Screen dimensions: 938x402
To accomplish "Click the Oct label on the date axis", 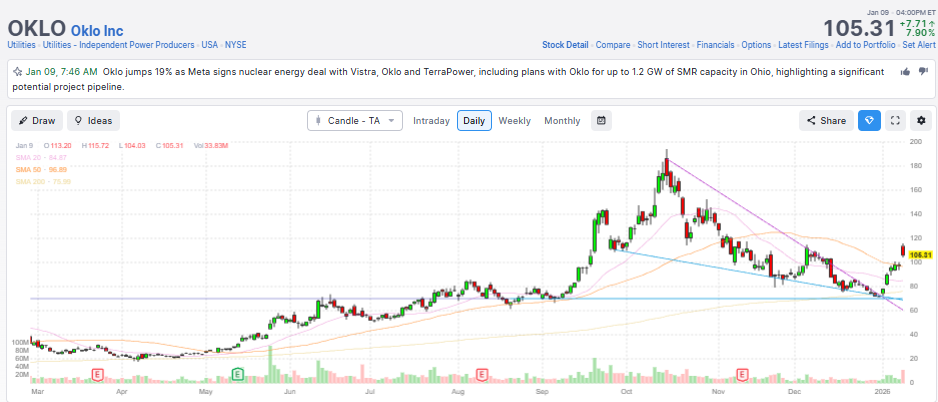I will pos(627,391).
